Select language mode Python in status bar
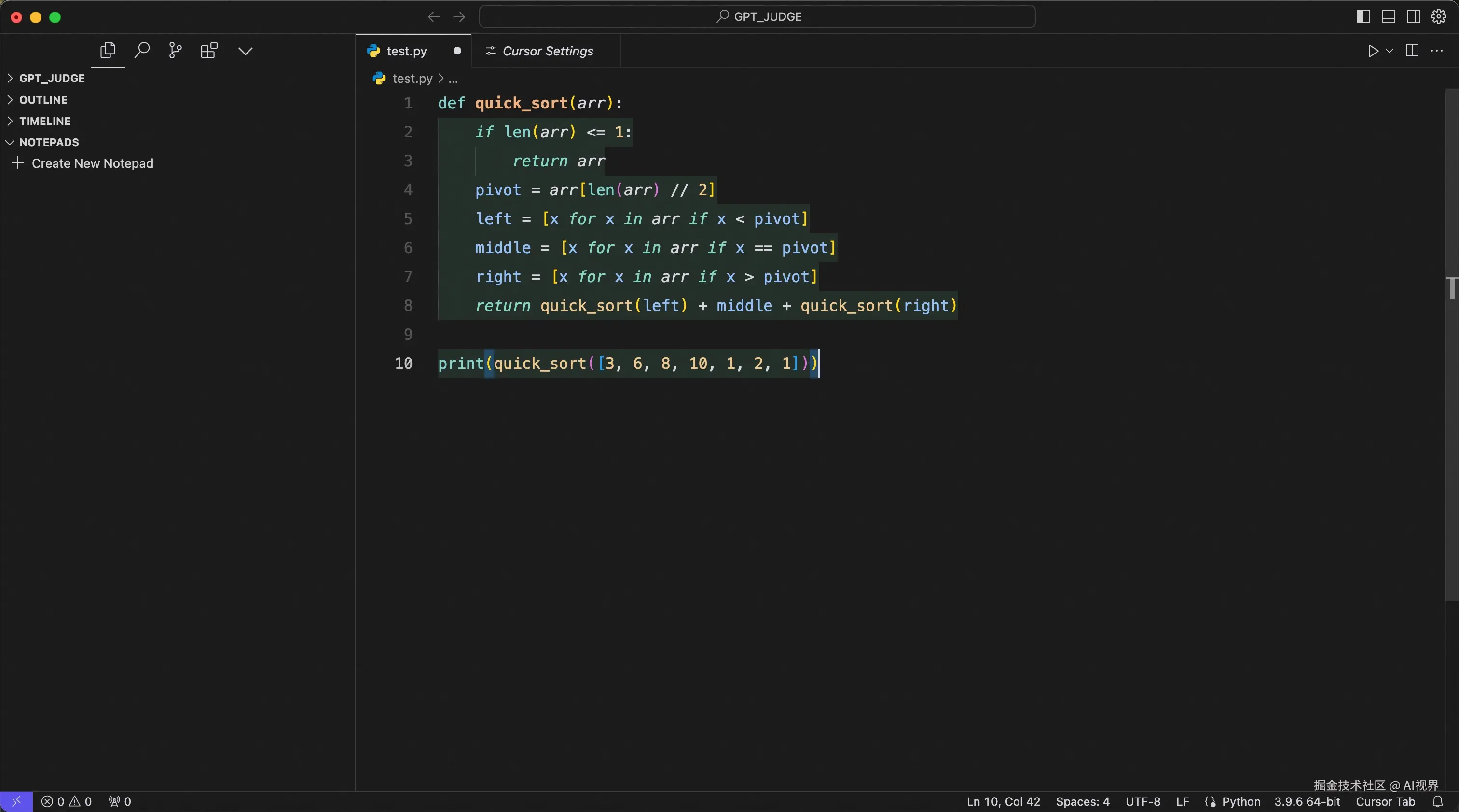Viewport: 1459px width, 812px height. click(x=1240, y=802)
